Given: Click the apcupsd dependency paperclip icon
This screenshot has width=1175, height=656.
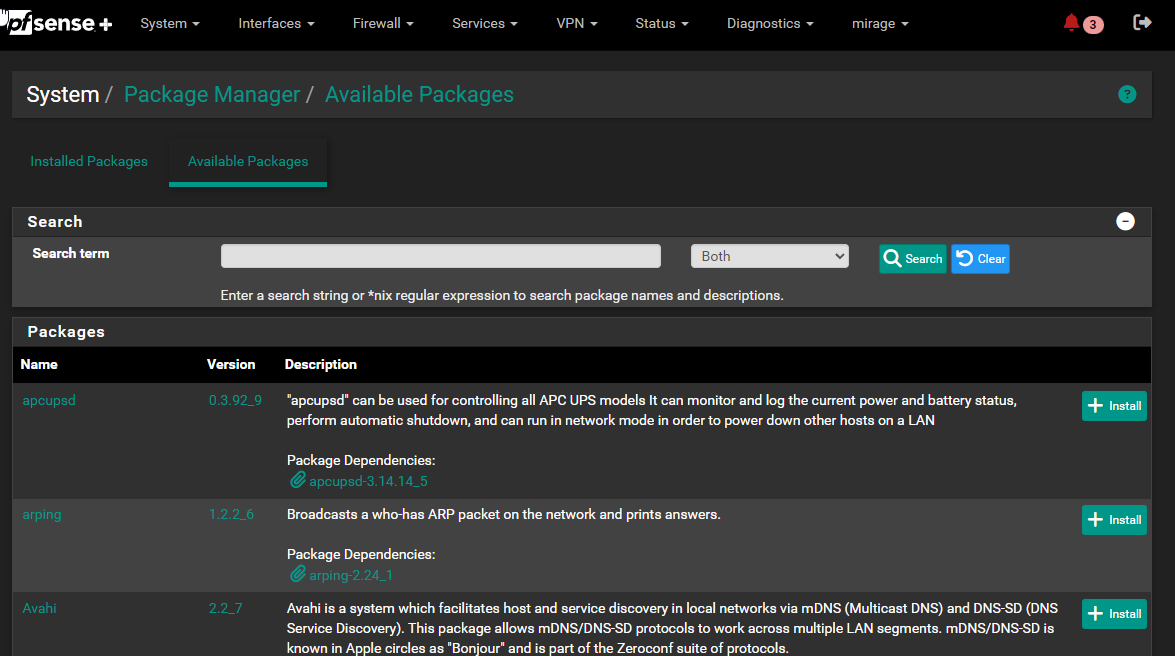Looking at the screenshot, I should (x=298, y=481).
